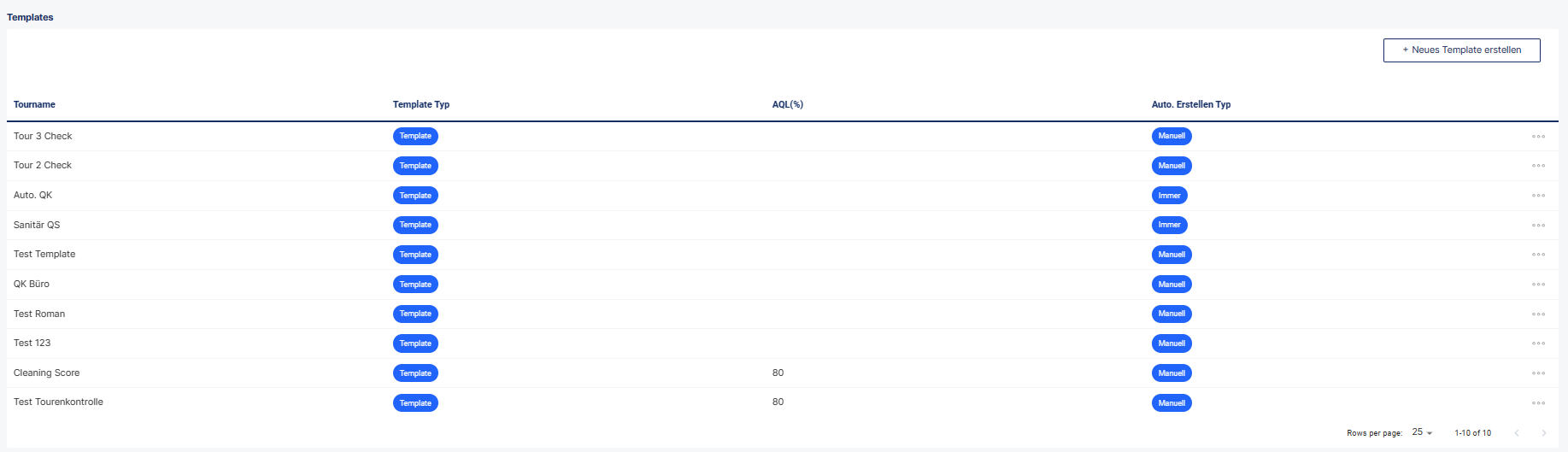Sort by AQL(%) column header

pos(788,104)
